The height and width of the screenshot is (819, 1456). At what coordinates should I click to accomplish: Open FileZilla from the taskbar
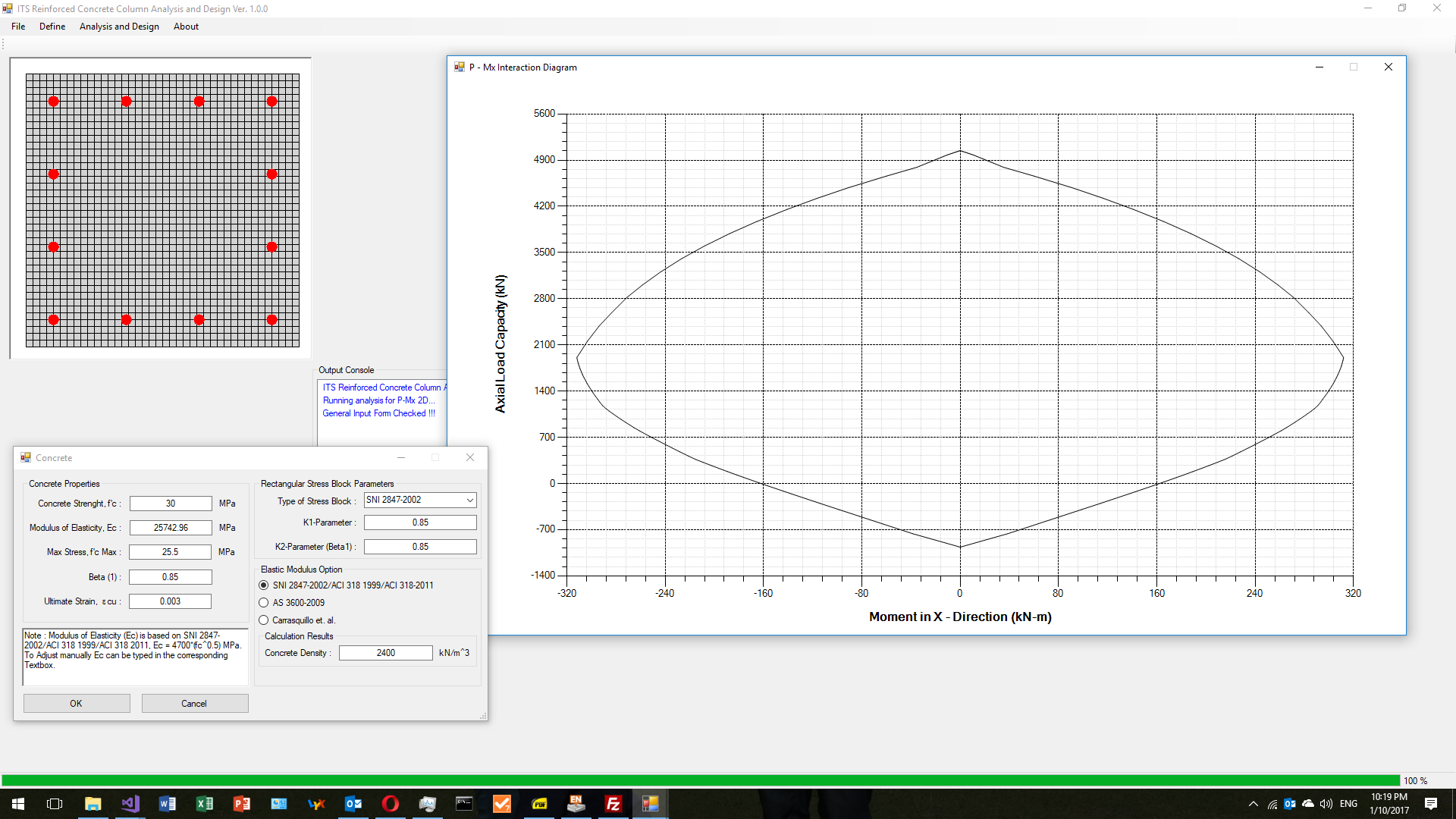point(613,804)
